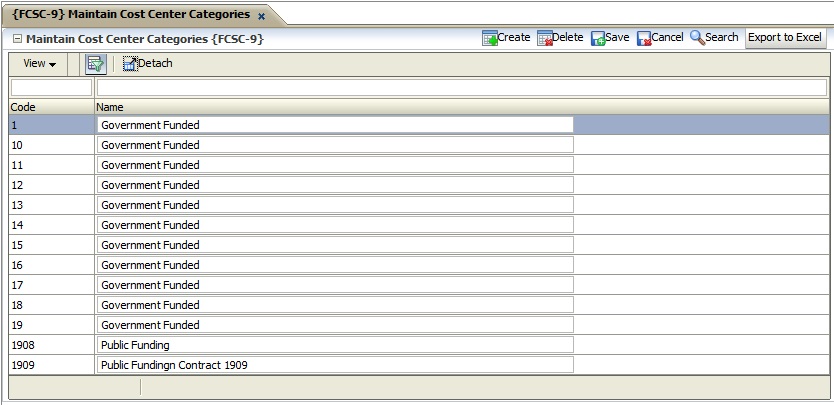This screenshot has height=405, width=834.
Task: Export the table to Excel
Action: click(785, 38)
